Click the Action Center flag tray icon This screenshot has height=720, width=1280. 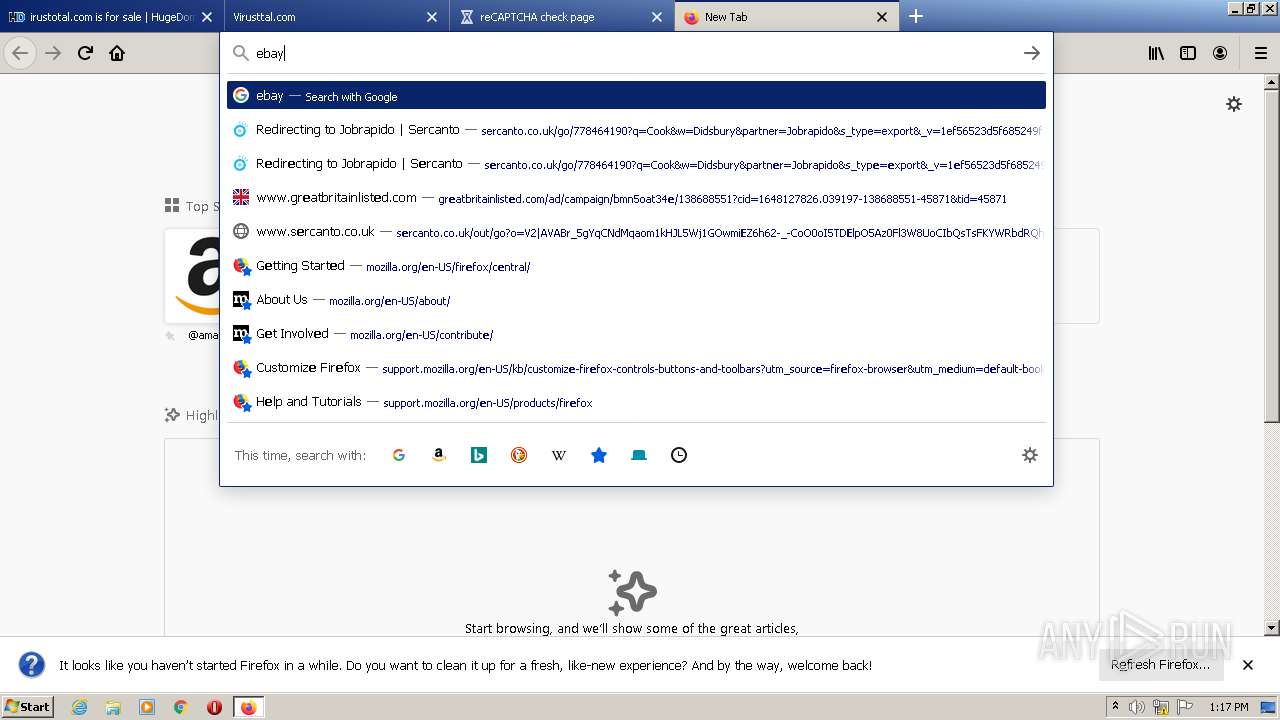(1186, 707)
